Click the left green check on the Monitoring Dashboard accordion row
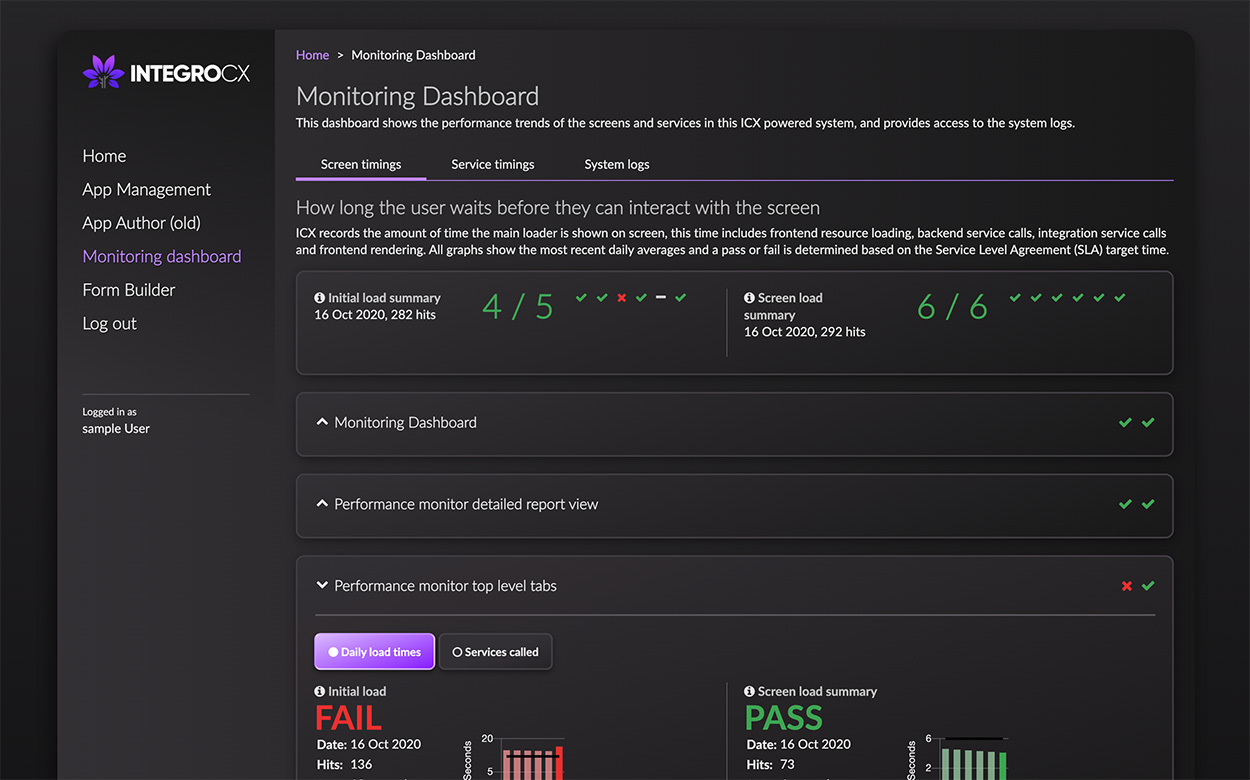 click(x=1126, y=423)
